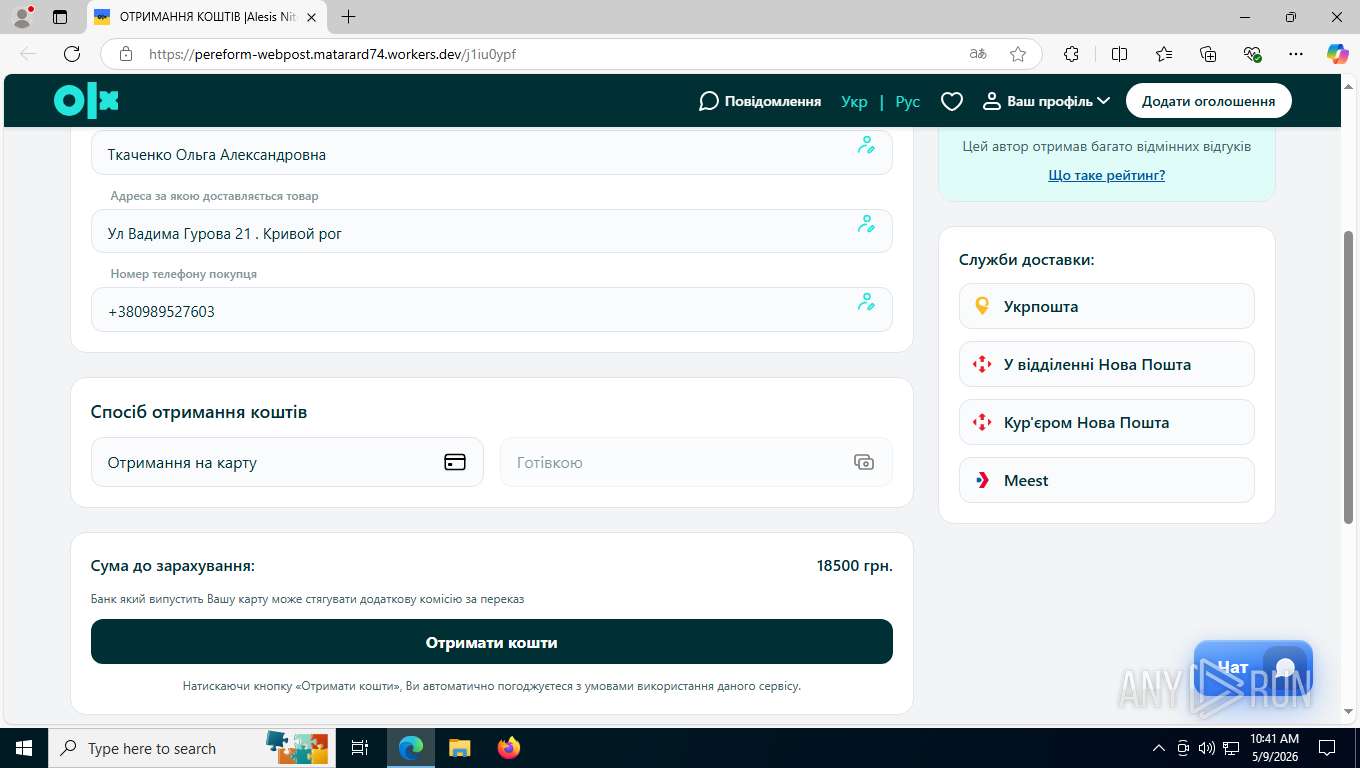This screenshot has height=768, width=1360.
Task: Click the 18500 грн. amount text
Action: [854, 566]
